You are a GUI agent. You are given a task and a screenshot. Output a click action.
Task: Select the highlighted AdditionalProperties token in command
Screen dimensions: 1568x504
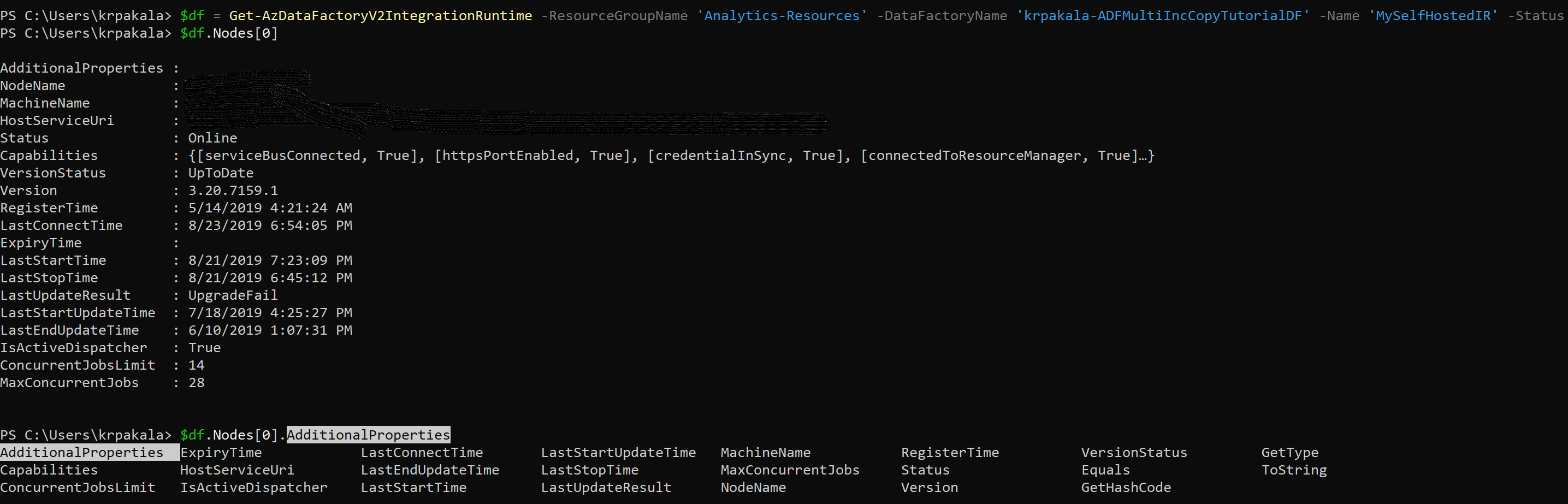click(368, 435)
